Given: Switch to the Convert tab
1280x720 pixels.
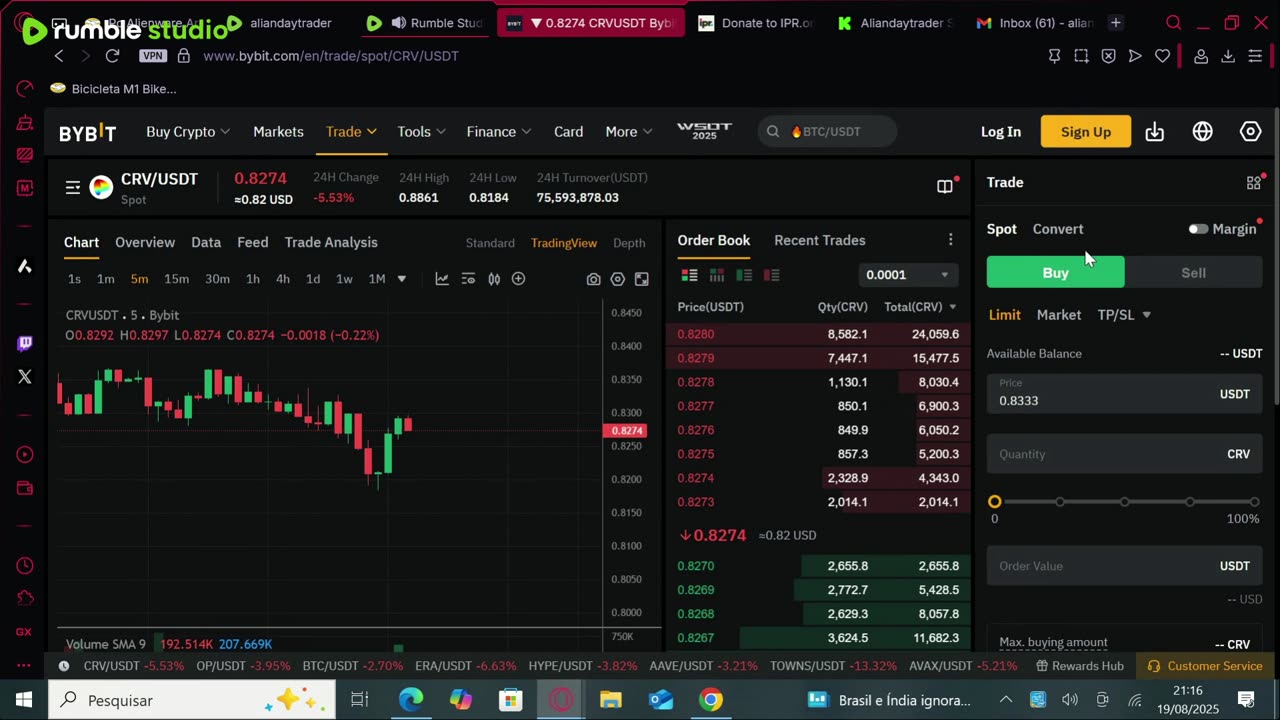Looking at the screenshot, I should pos(1058,229).
